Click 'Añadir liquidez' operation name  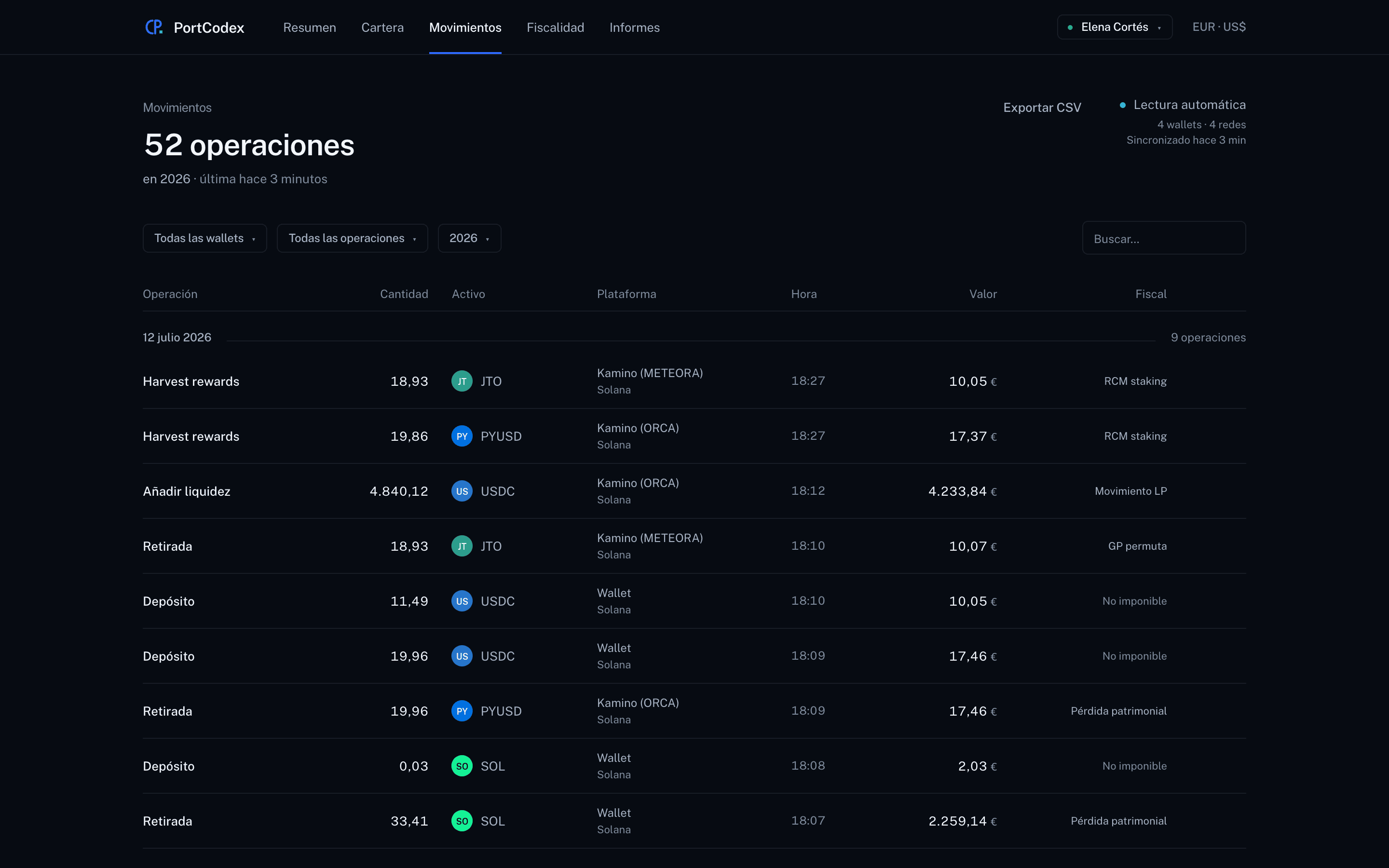point(187,491)
